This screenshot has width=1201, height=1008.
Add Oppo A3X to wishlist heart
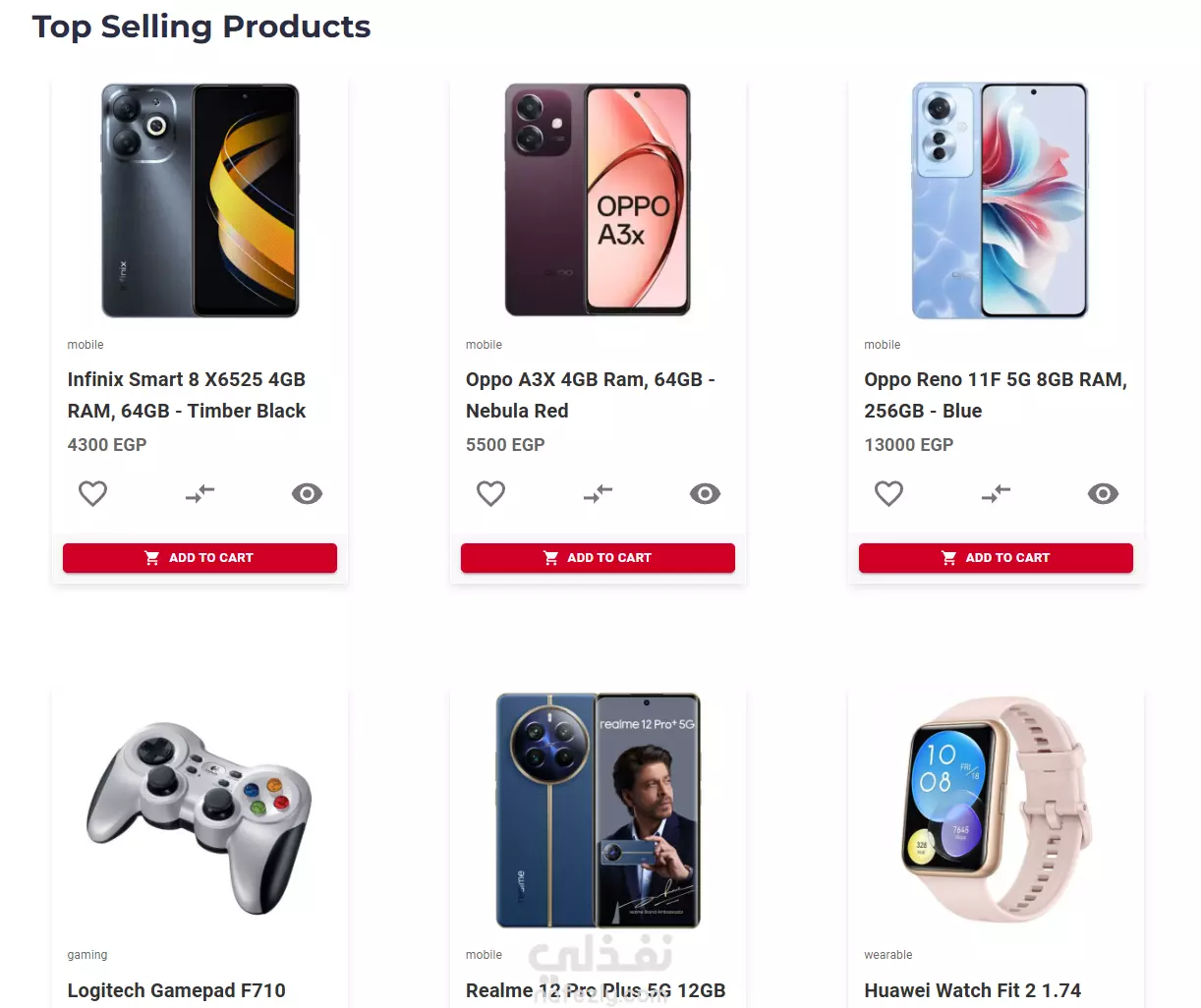[490, 493]
